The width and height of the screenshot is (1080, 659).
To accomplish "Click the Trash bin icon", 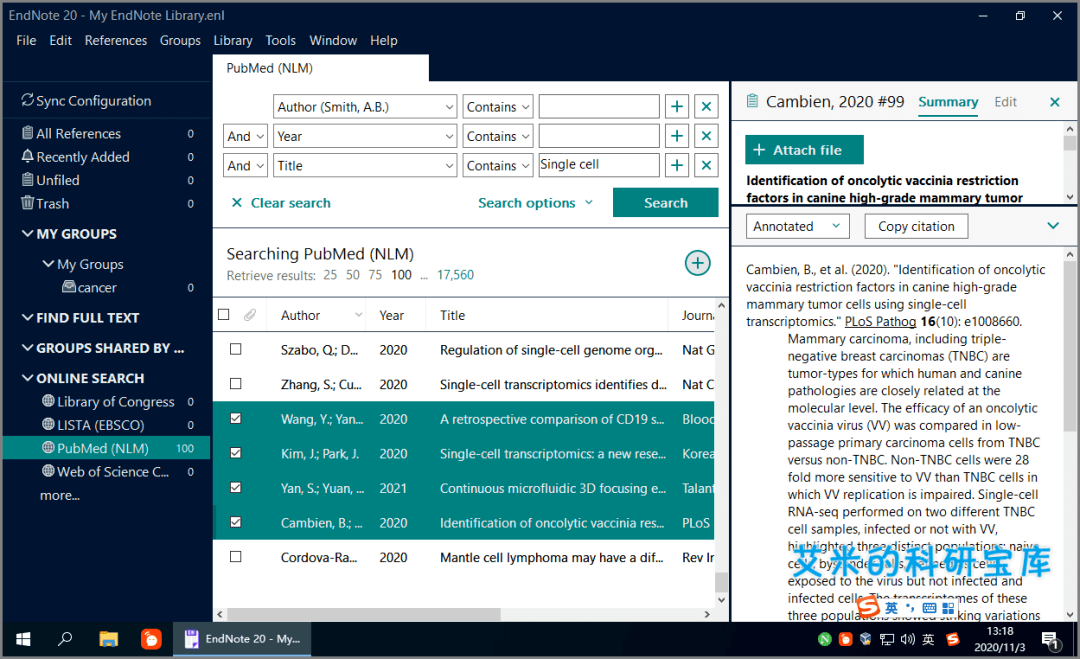I will click(28, 203).
